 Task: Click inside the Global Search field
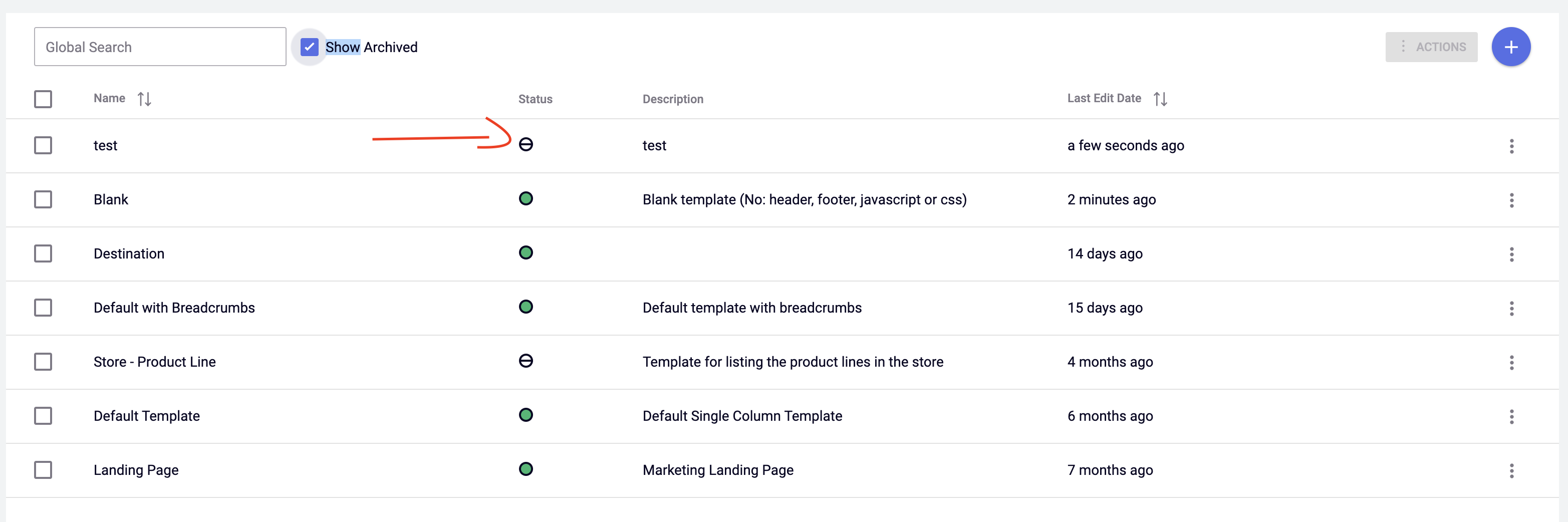(x=159, y=46)
